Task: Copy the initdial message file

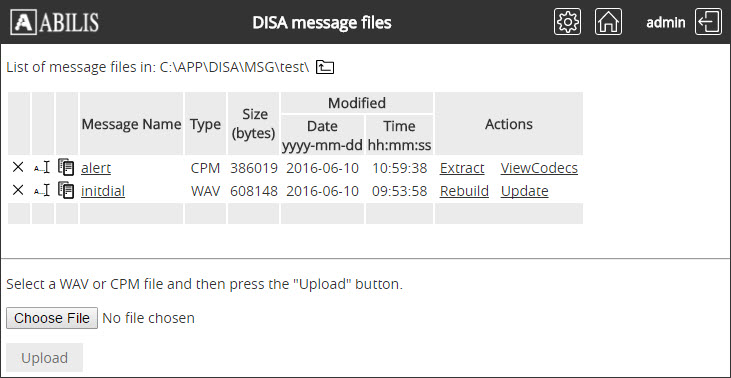Action: 66,190
